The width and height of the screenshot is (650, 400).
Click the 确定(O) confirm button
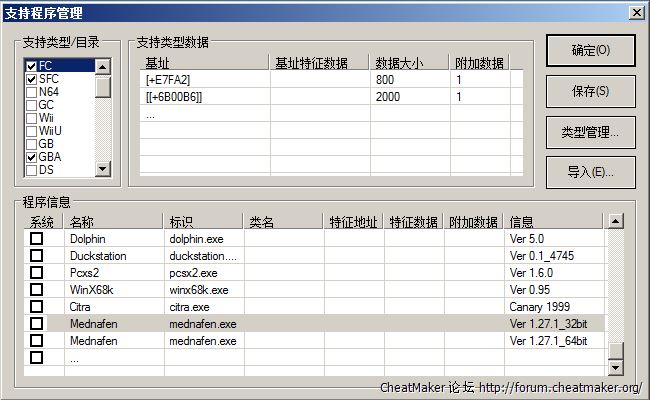pyautogui.click(x=590, y=50)
